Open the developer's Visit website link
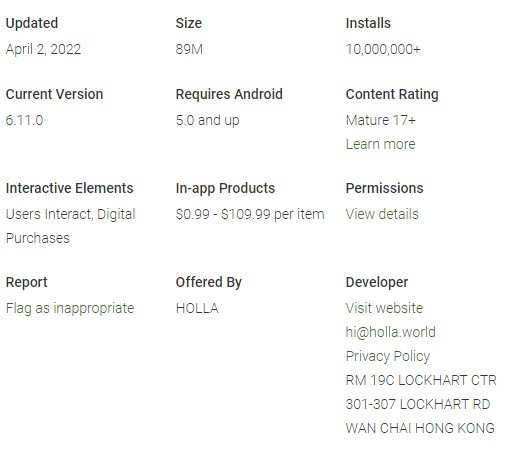This screenshot has width=522, height=456. (384, 308)
